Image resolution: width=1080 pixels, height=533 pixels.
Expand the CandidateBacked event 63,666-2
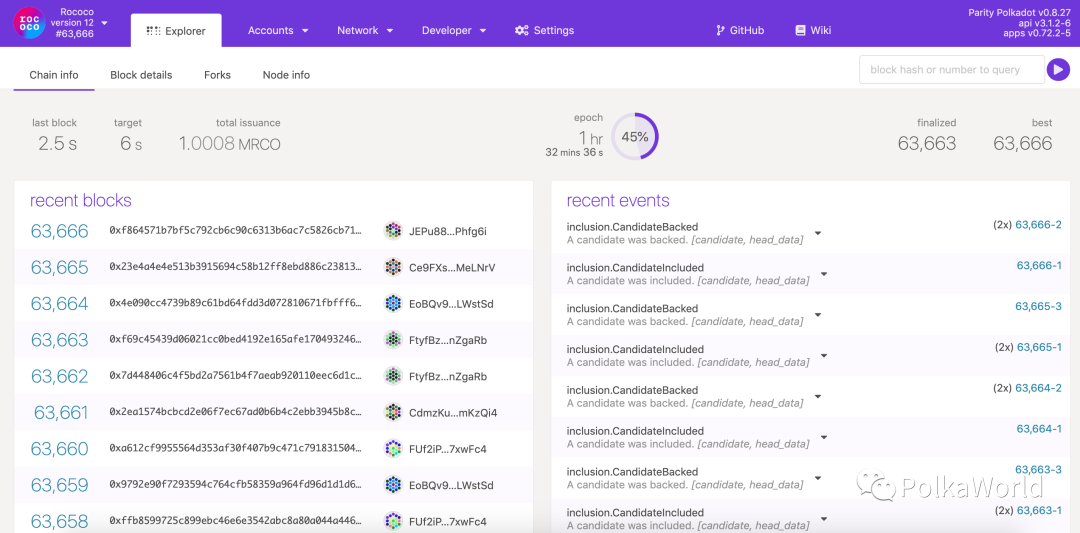(x=818, y=233)
